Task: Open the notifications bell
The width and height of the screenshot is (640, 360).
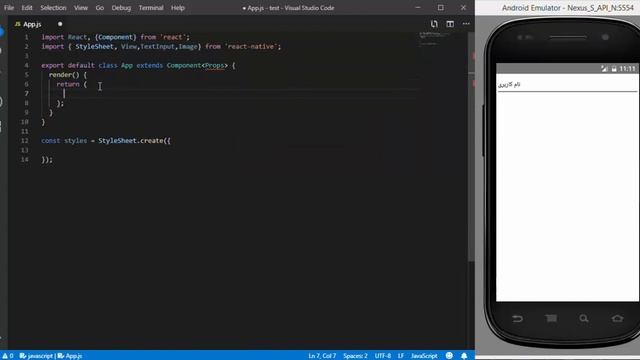Action: [464, 356]
